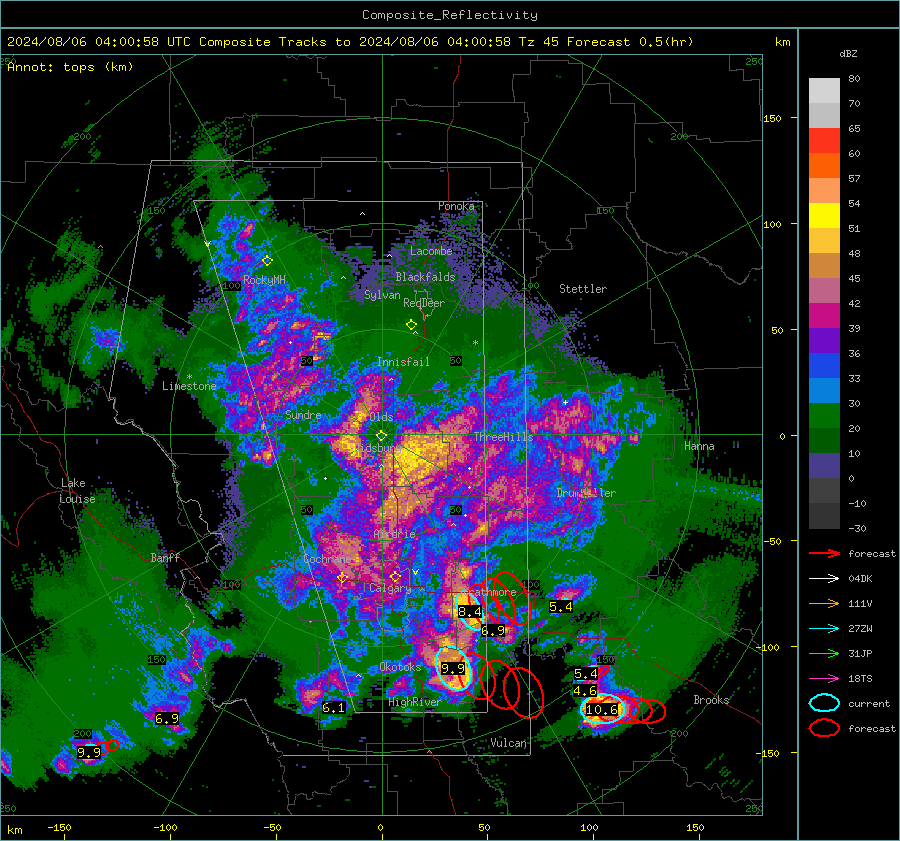
Task: Click the RedDeer city label
Action: pyautogui.click(x=424, y=303)
